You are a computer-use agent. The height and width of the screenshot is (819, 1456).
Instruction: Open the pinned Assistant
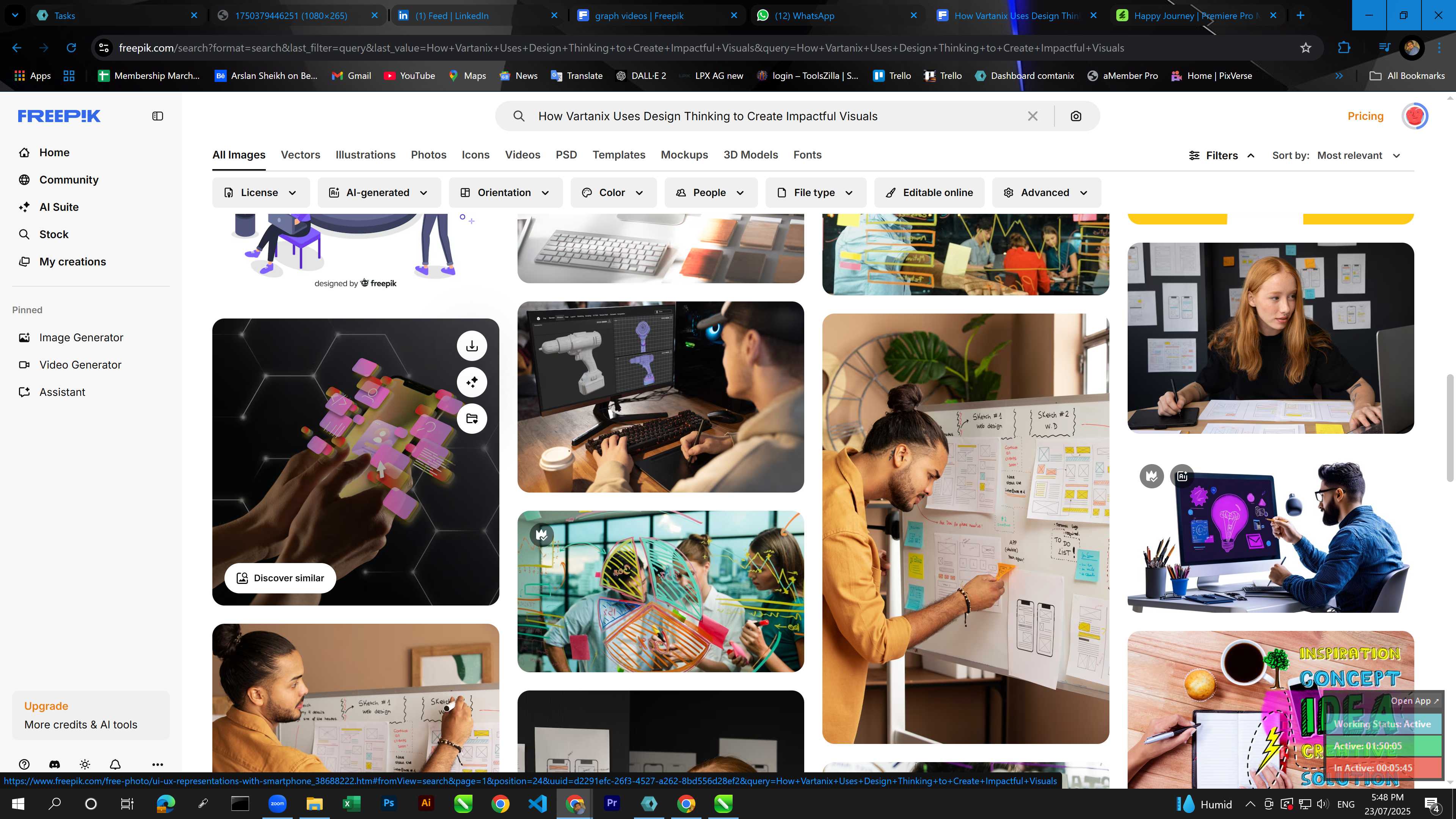click(x=61, y=392)
